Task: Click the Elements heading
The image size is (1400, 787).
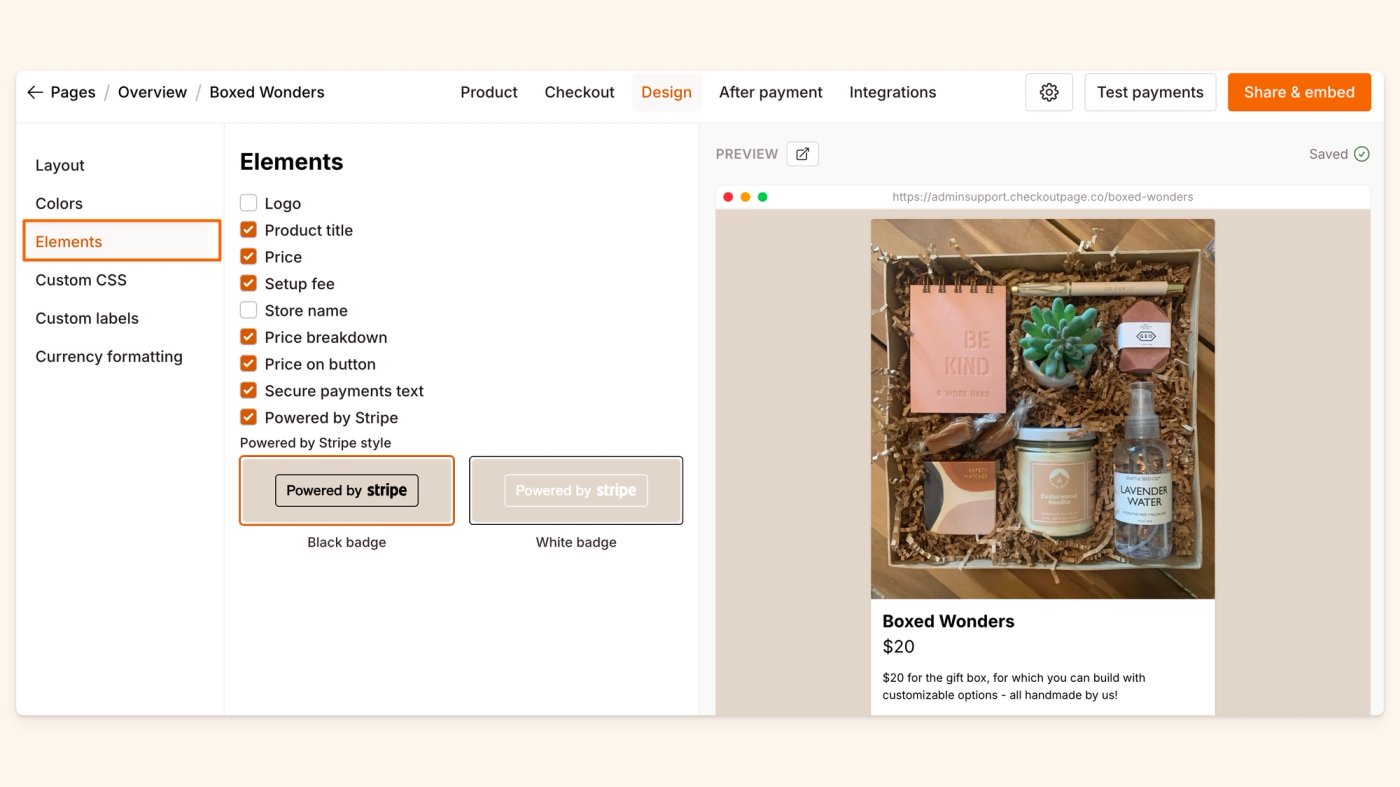Action: [291, 162]
